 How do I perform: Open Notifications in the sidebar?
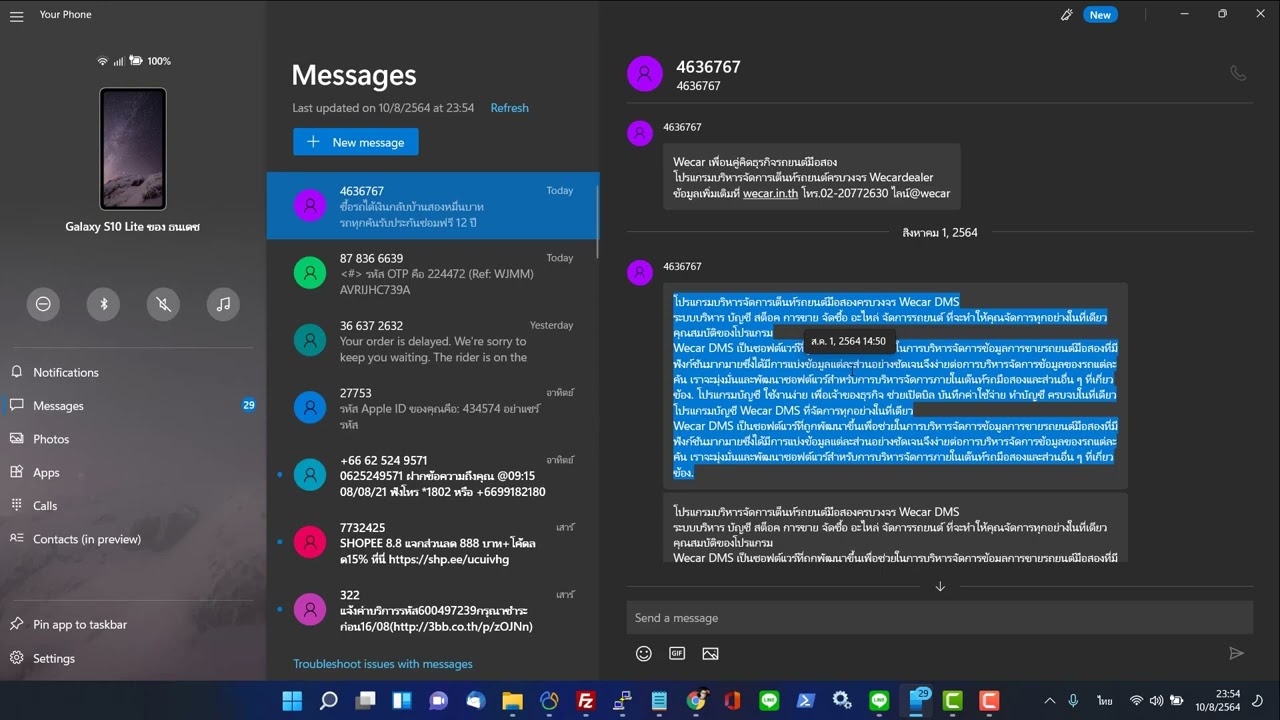pyautogui.click(x=132, y=372)
